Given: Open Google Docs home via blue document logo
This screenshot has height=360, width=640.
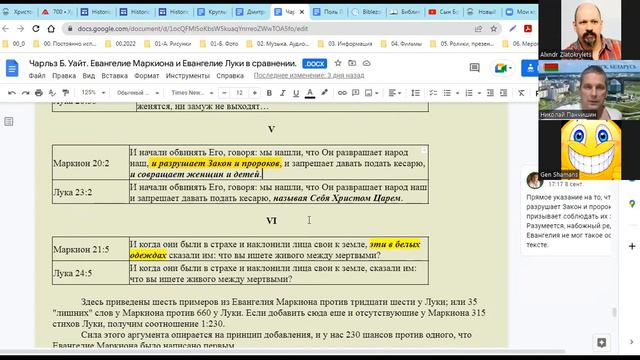Looking at the screenshot, I should [x=12, y=68].
